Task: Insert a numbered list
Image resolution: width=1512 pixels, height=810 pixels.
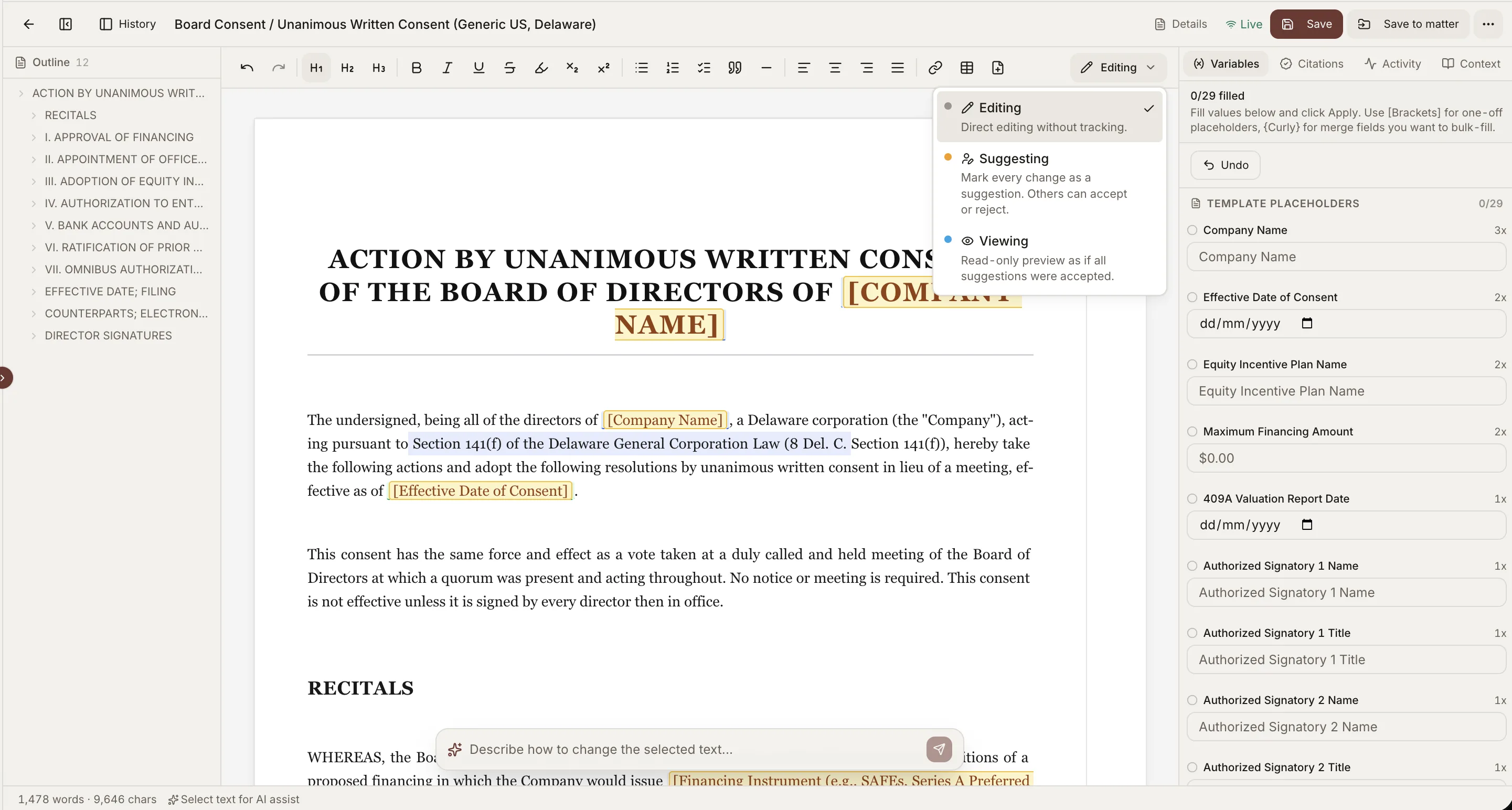Action: [673, 68]
